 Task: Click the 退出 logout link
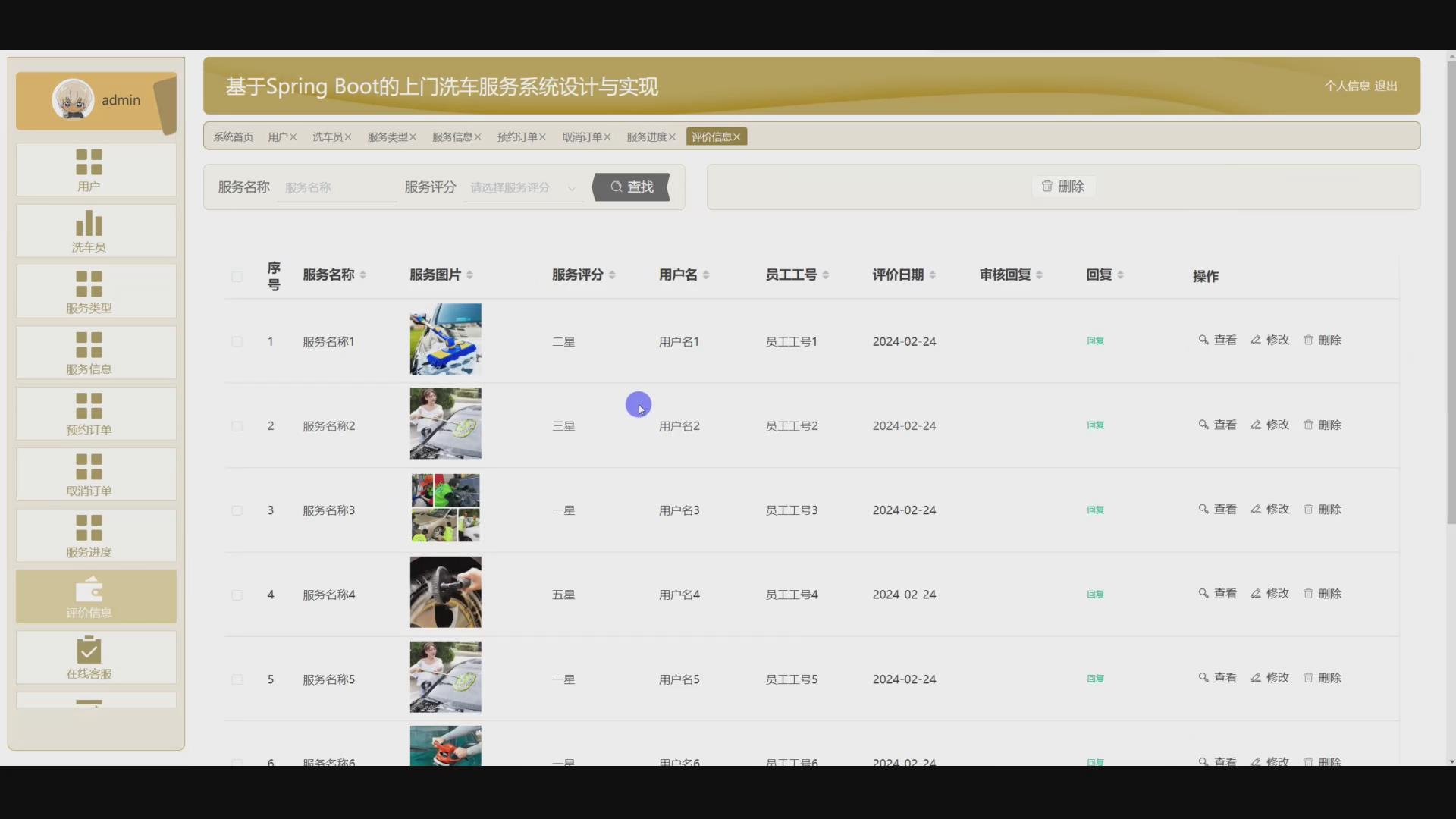pyautogui.click(x=1385, y=86)
